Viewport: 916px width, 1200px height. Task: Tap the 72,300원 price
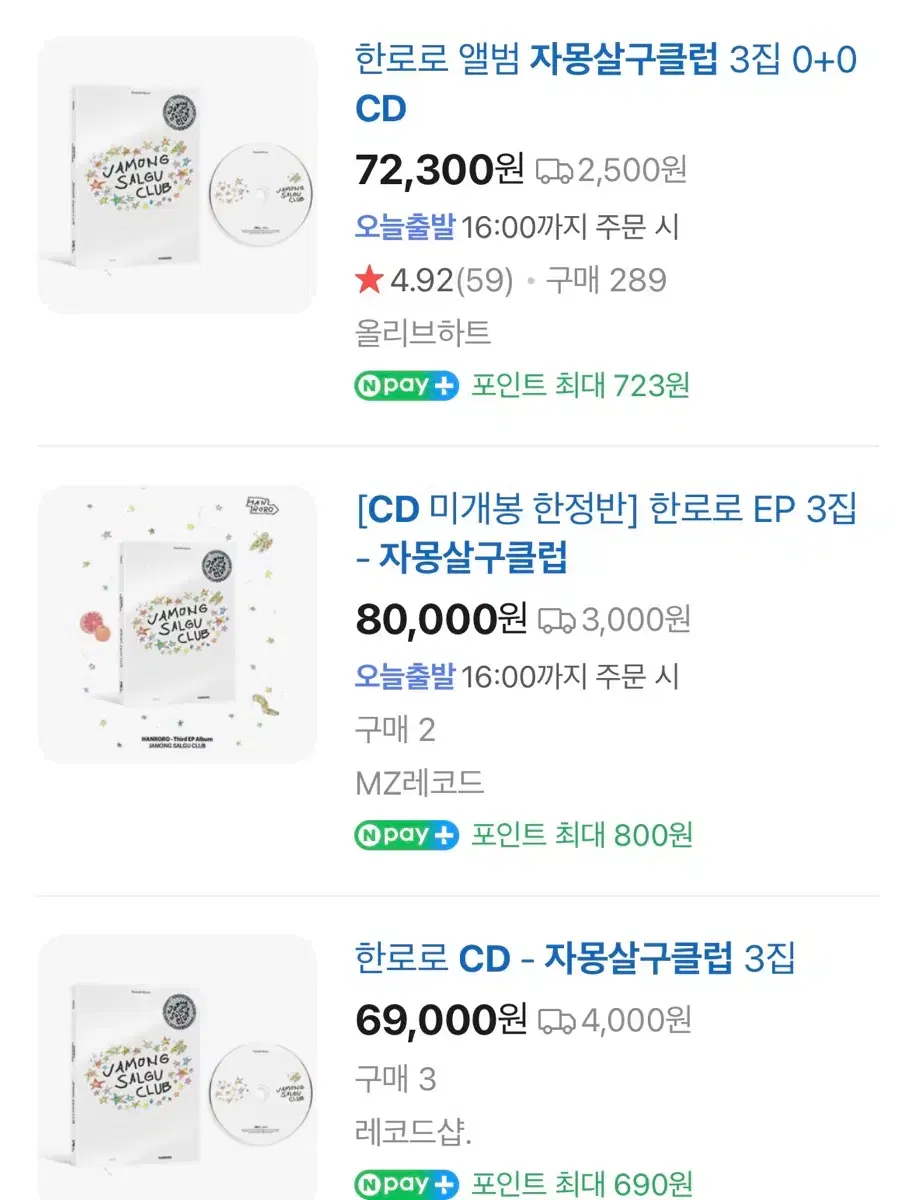[x=440, y=171]
